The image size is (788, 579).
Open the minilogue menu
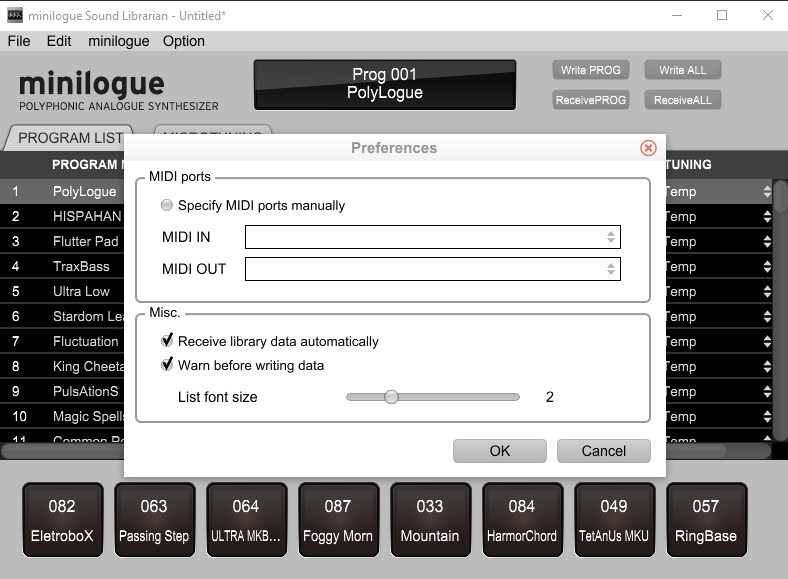click(119, 41)
